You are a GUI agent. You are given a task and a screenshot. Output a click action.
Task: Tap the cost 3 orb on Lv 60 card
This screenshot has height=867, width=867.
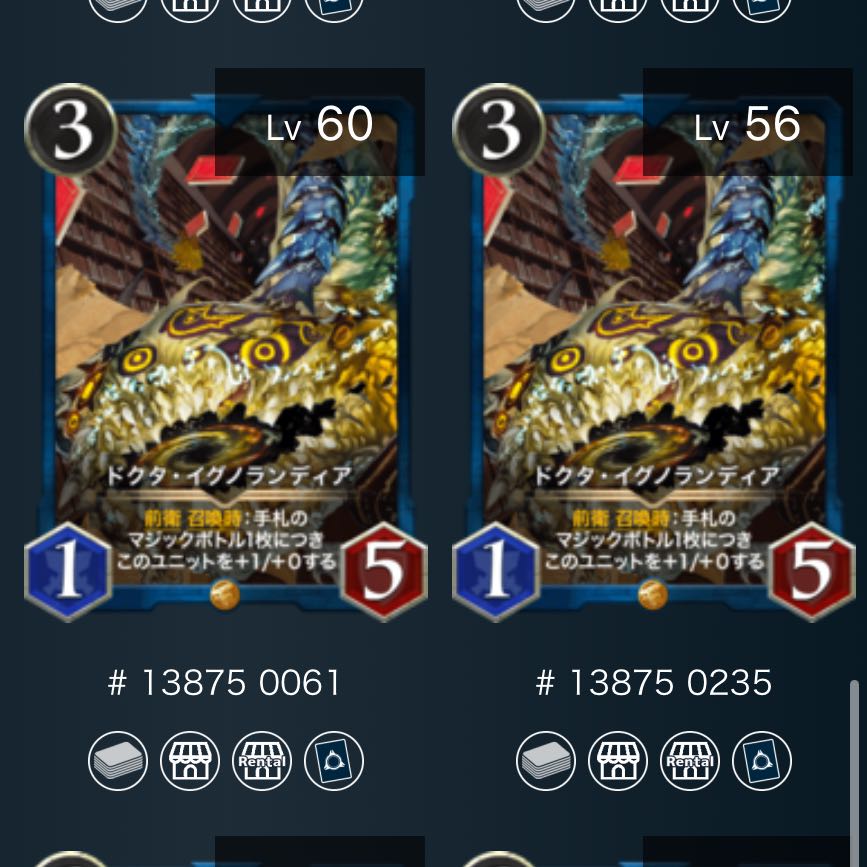coord(71,129)
